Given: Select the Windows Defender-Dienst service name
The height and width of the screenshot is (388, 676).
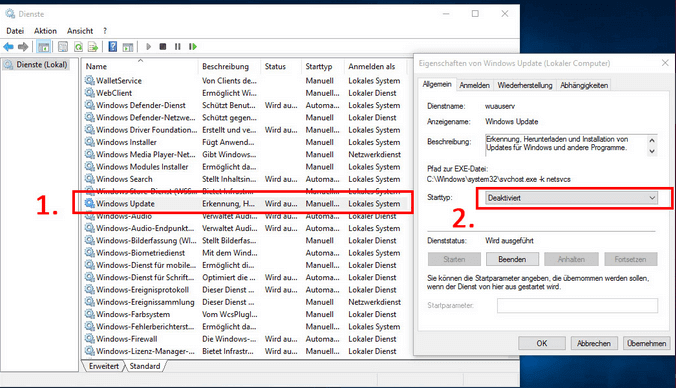Looking at the screenshot, I should click(141, 105).
